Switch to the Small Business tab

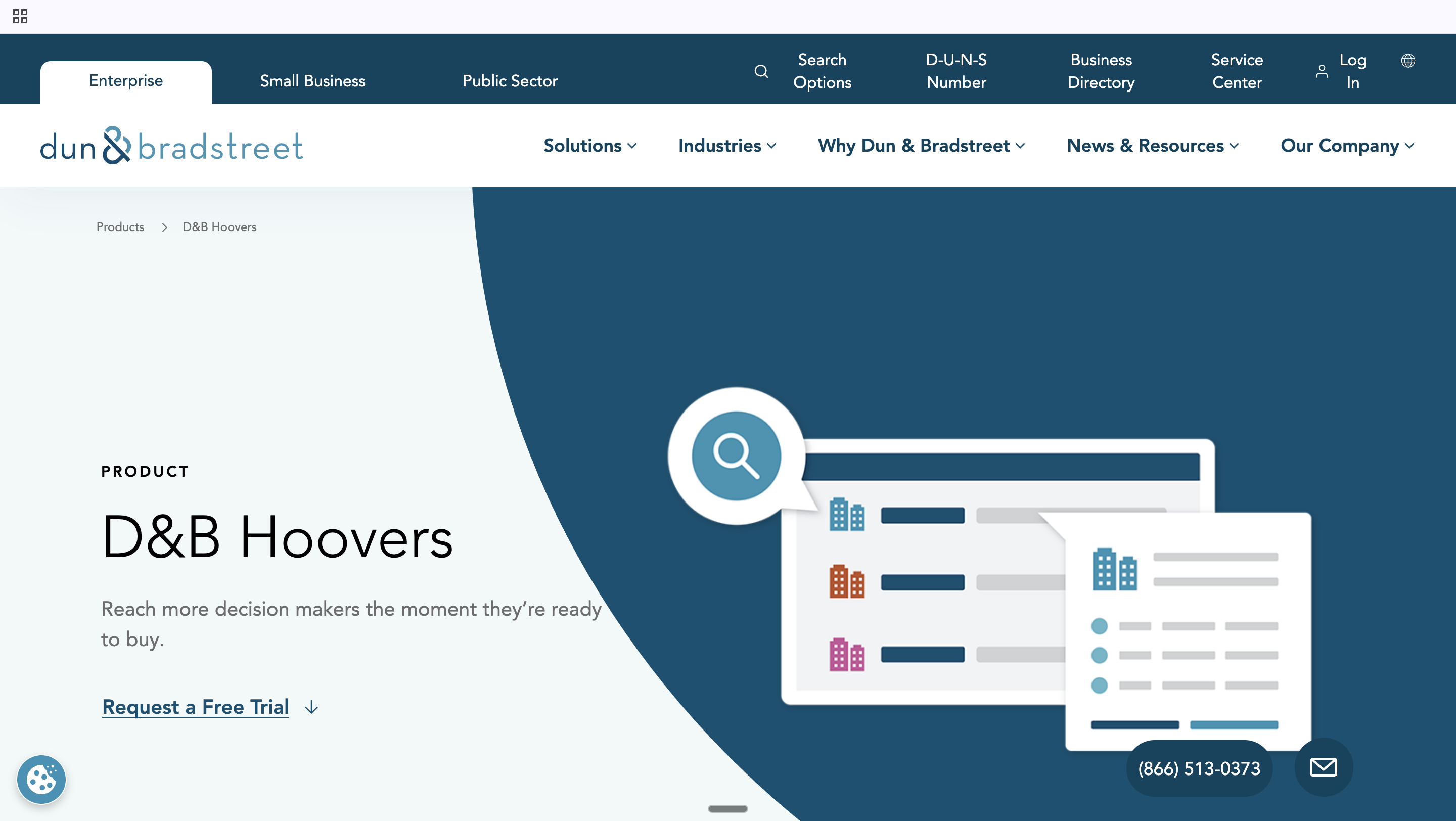point(312,81)
